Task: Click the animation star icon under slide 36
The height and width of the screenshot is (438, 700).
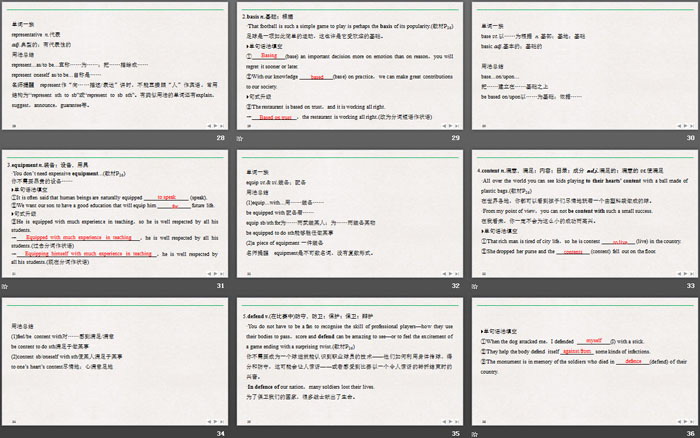Action: 475,434
